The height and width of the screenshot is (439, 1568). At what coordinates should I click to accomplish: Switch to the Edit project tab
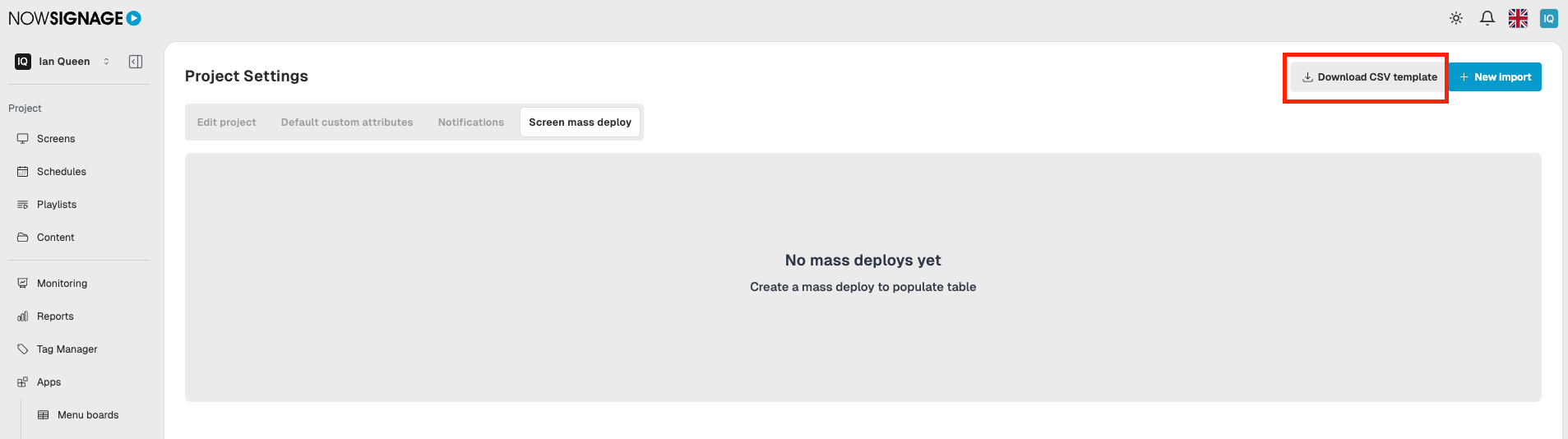tap(227, 122)
